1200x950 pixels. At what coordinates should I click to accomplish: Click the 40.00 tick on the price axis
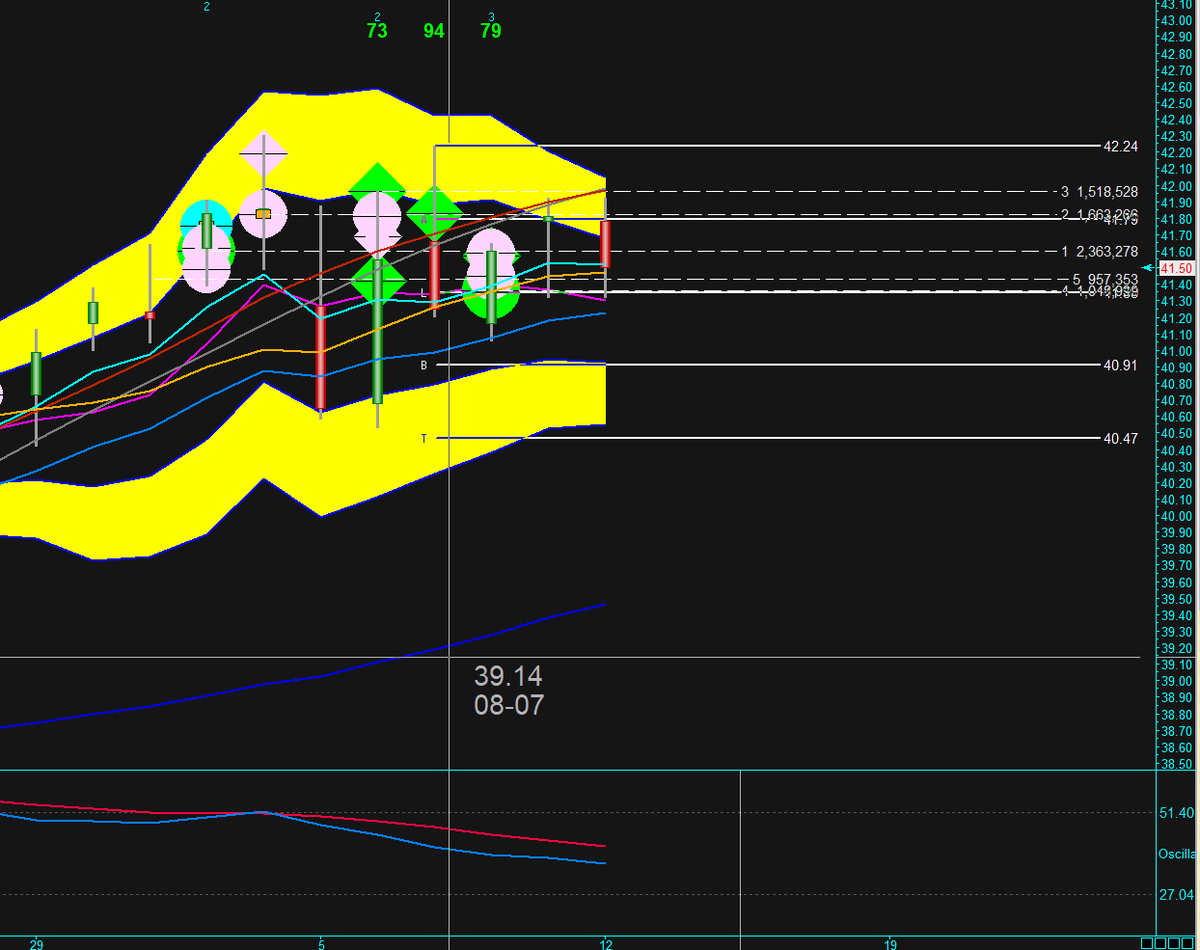pos(1177,516)
